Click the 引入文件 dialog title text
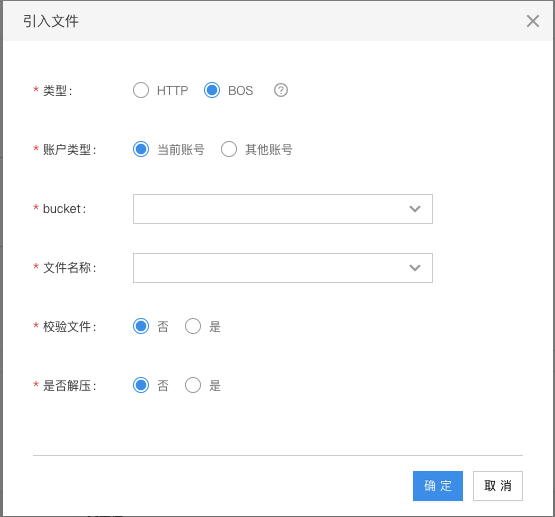The height and width of the screenshot is (517, 555). 51,21
